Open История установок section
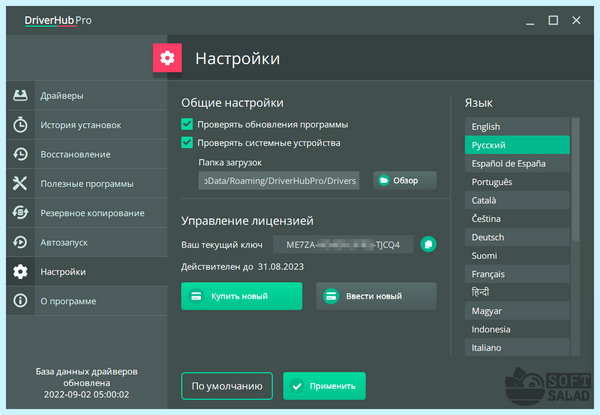The width and height of the screenshot is (600, 415). (x=87, y=125)
